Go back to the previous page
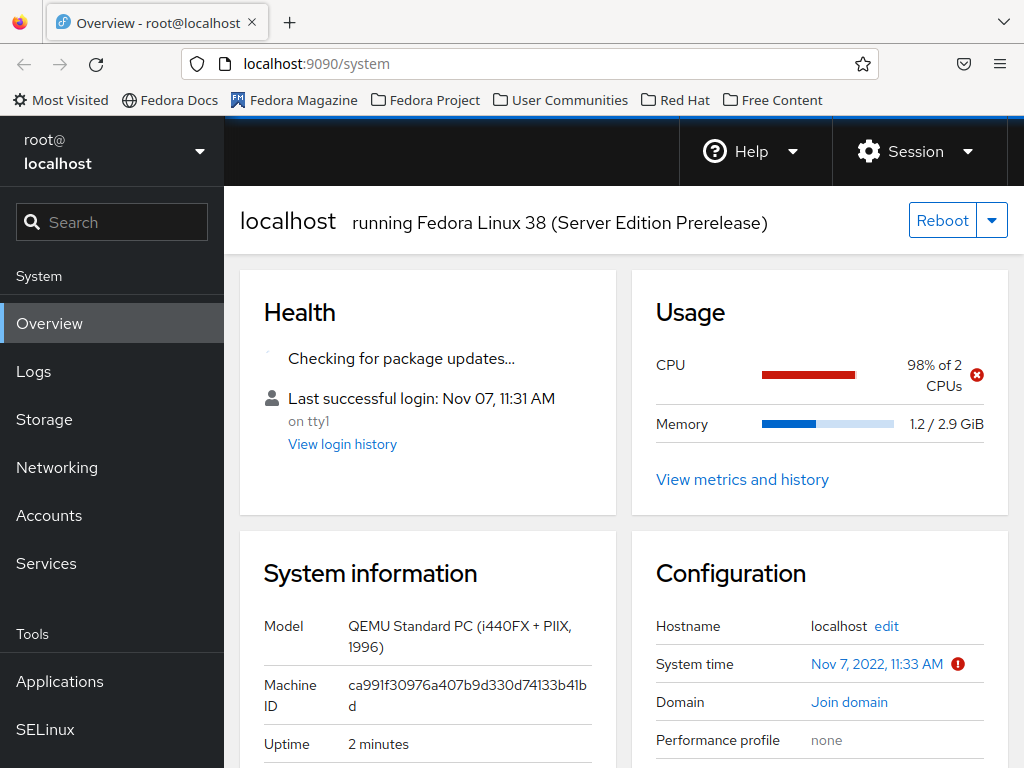Image resolution: width=1024 pixels, height=768 pixels. click(x=24, y=64)
